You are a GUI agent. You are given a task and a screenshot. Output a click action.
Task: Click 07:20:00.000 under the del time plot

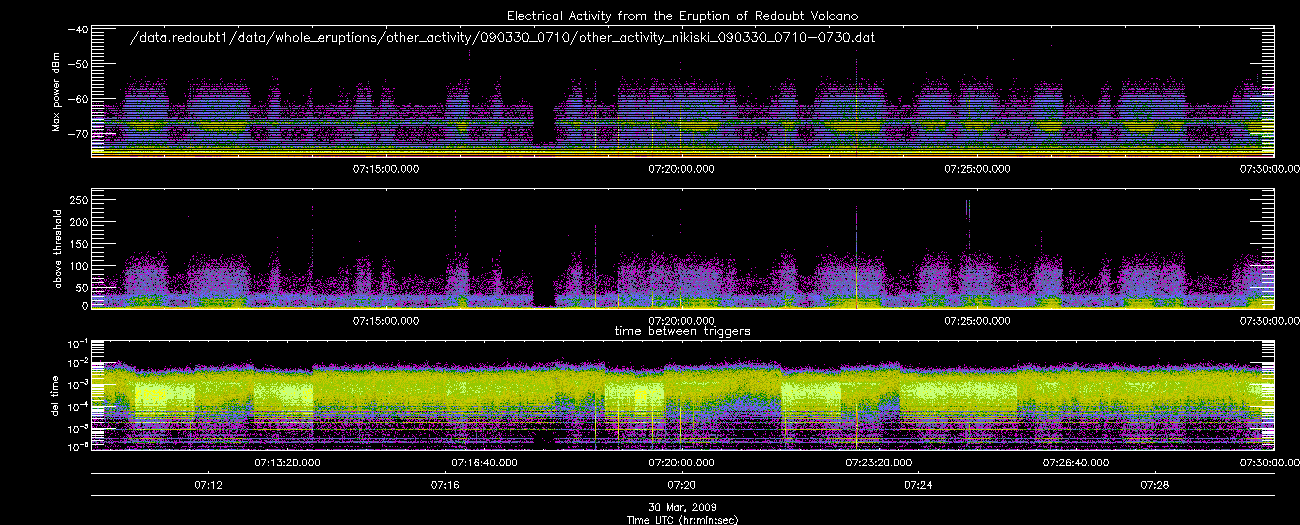point(682,463)
